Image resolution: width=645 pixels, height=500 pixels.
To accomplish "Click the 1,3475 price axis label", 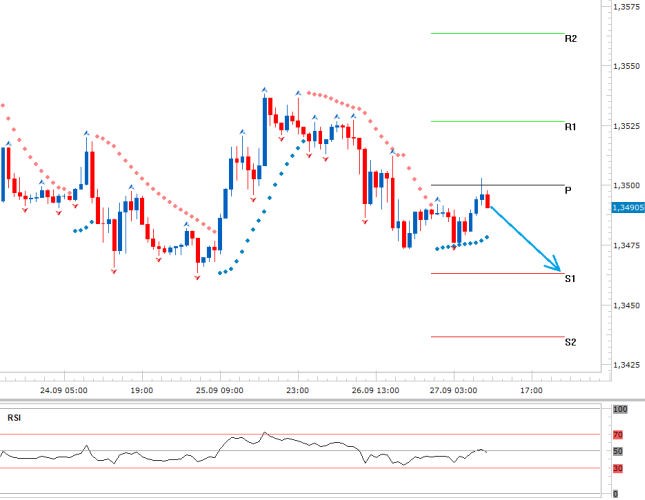I will [x=626, y=245].
